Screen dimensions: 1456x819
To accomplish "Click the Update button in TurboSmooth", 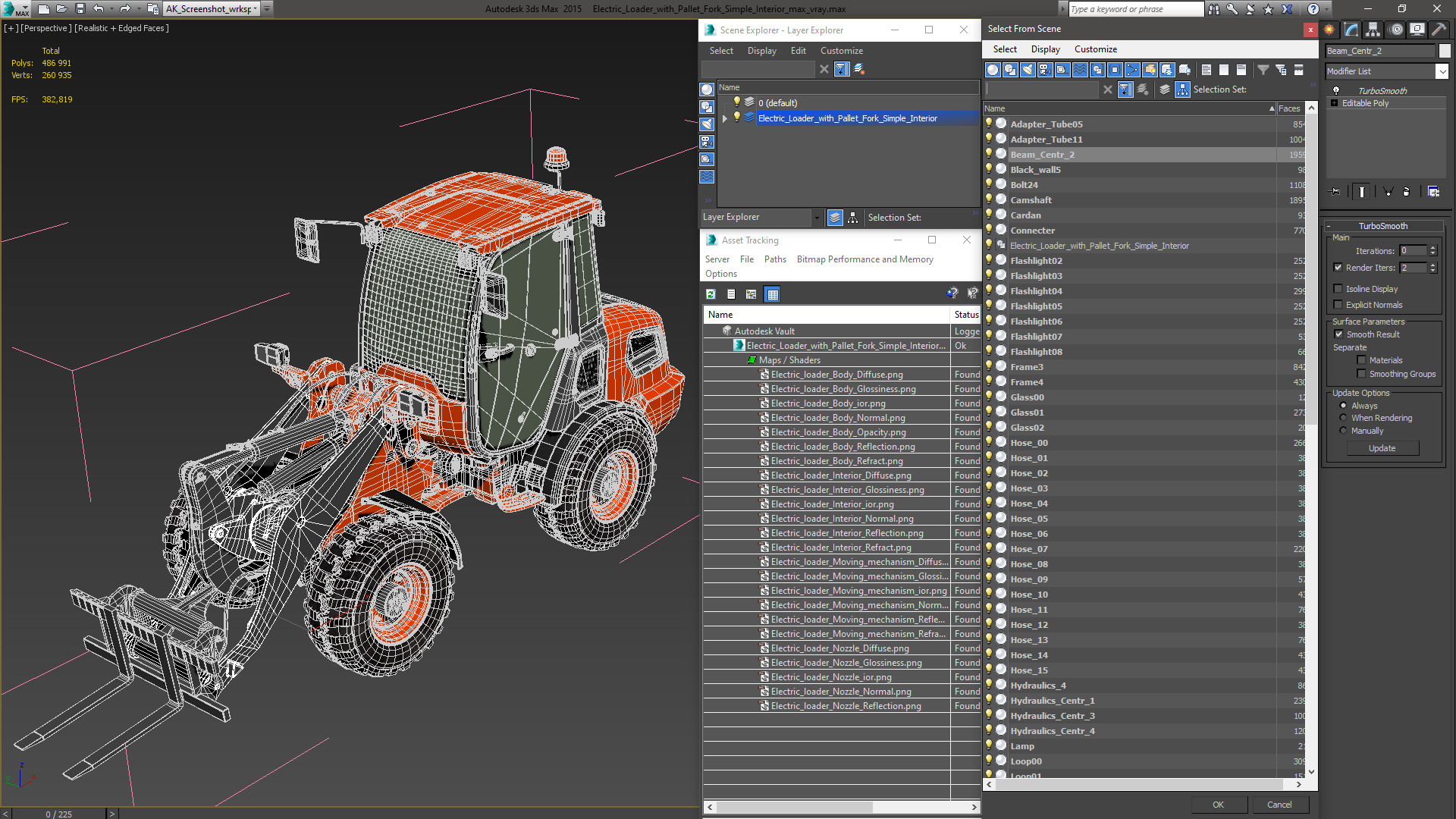I will [1382, 448].
